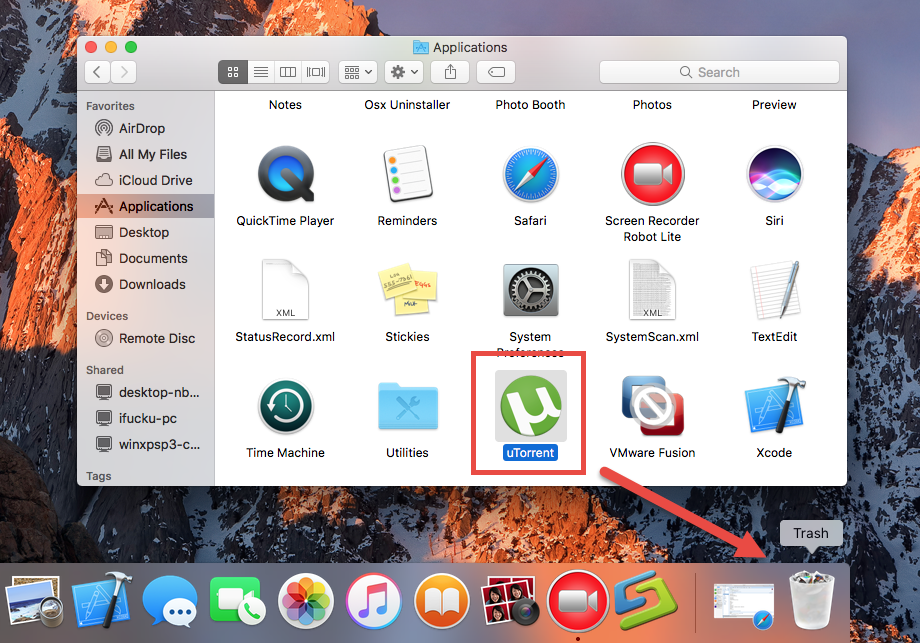Open System Preferences

pos(530,290)
